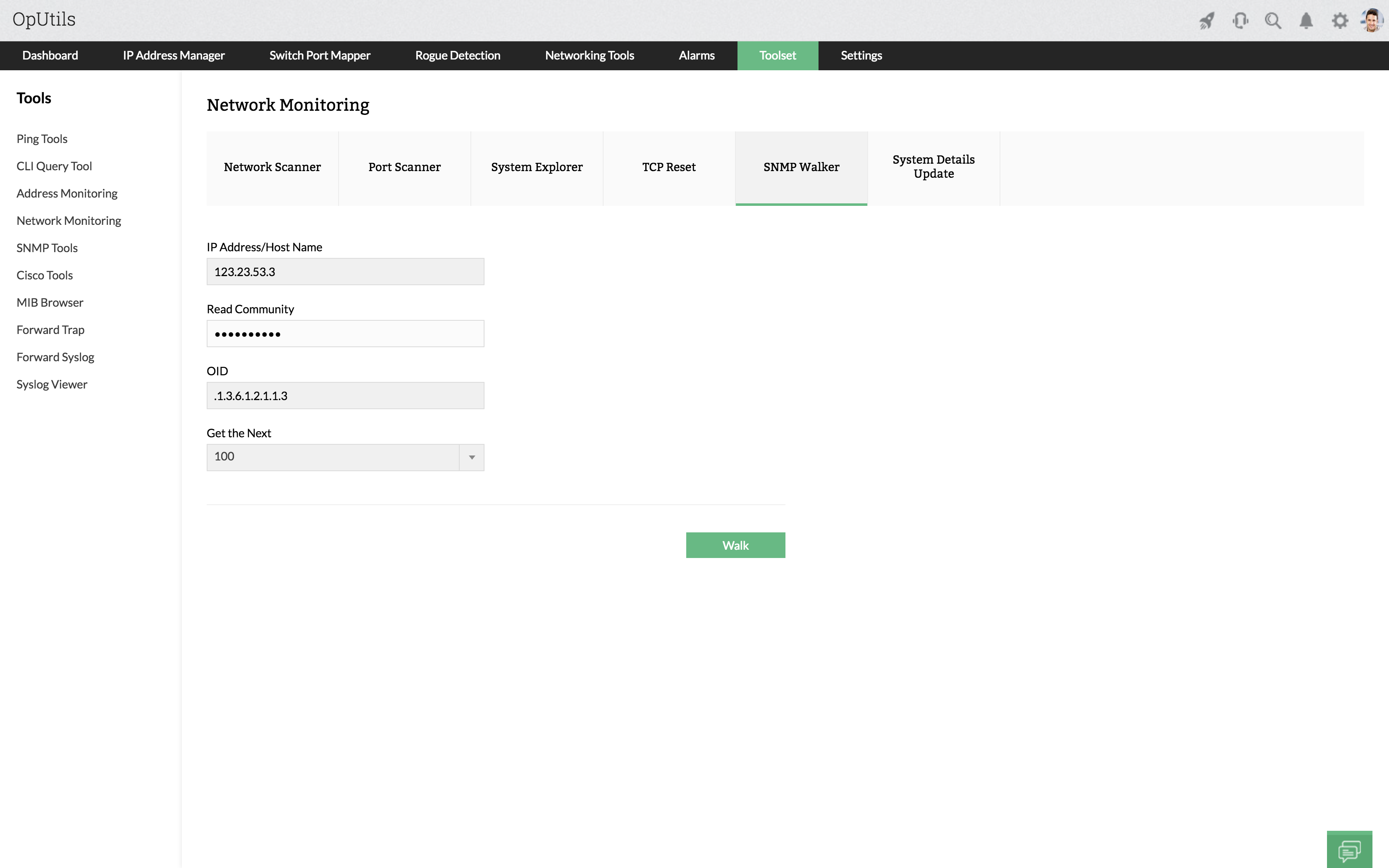The height and width of the screenshot is (868, 1389).
Task: Expand the Get the Next dropdown arrow
Action: point(472,458)
